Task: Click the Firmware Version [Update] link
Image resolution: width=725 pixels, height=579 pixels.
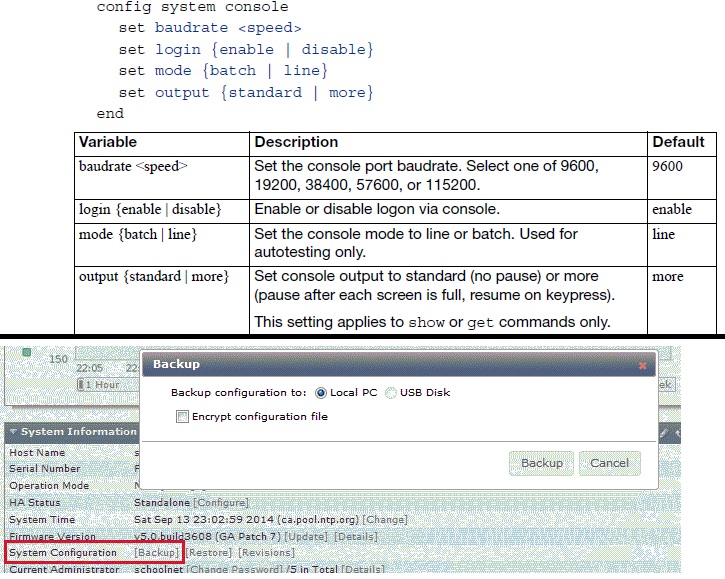Action: point(306,537)
